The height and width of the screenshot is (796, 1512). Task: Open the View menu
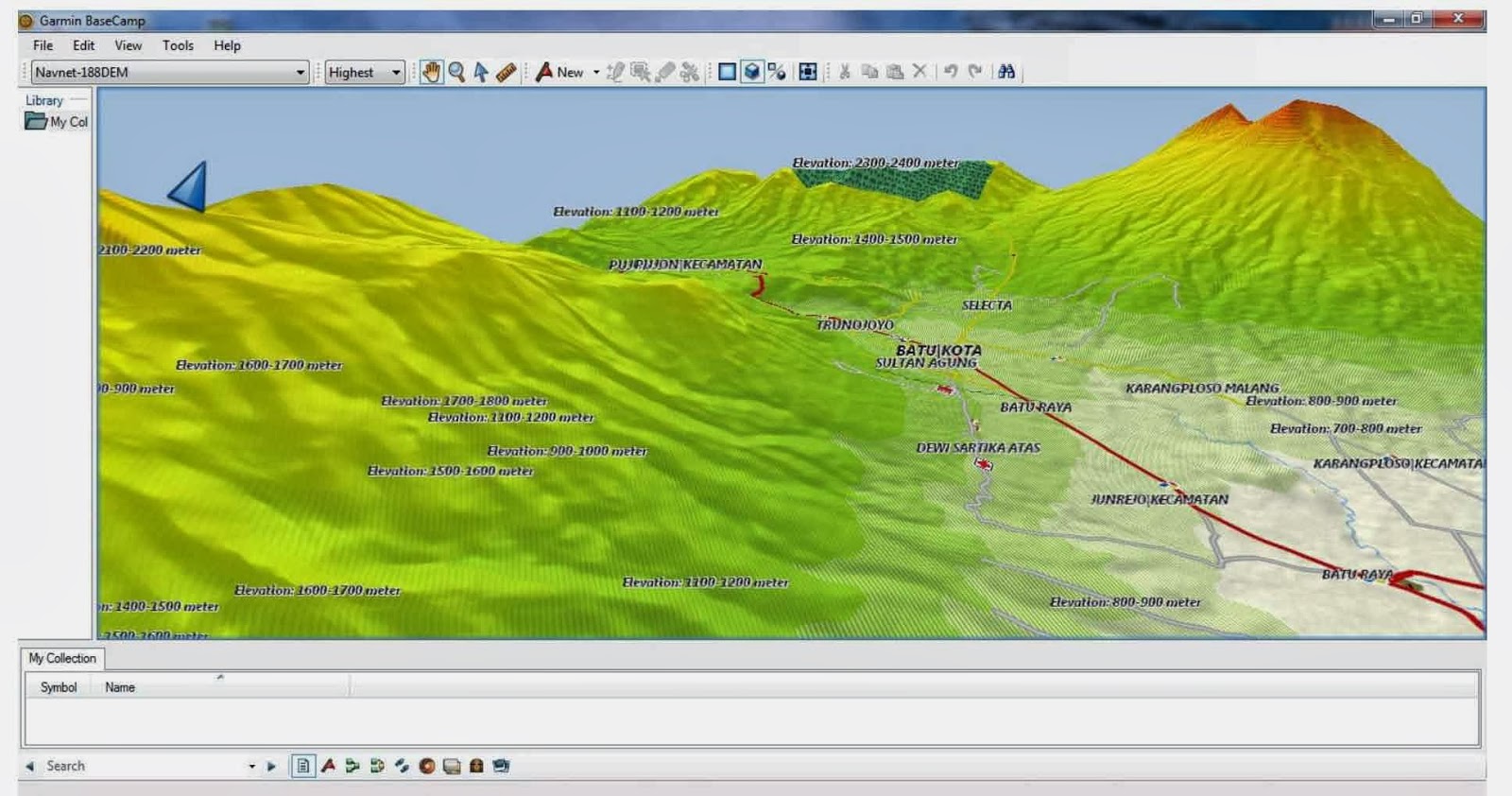tap(128, 45)
